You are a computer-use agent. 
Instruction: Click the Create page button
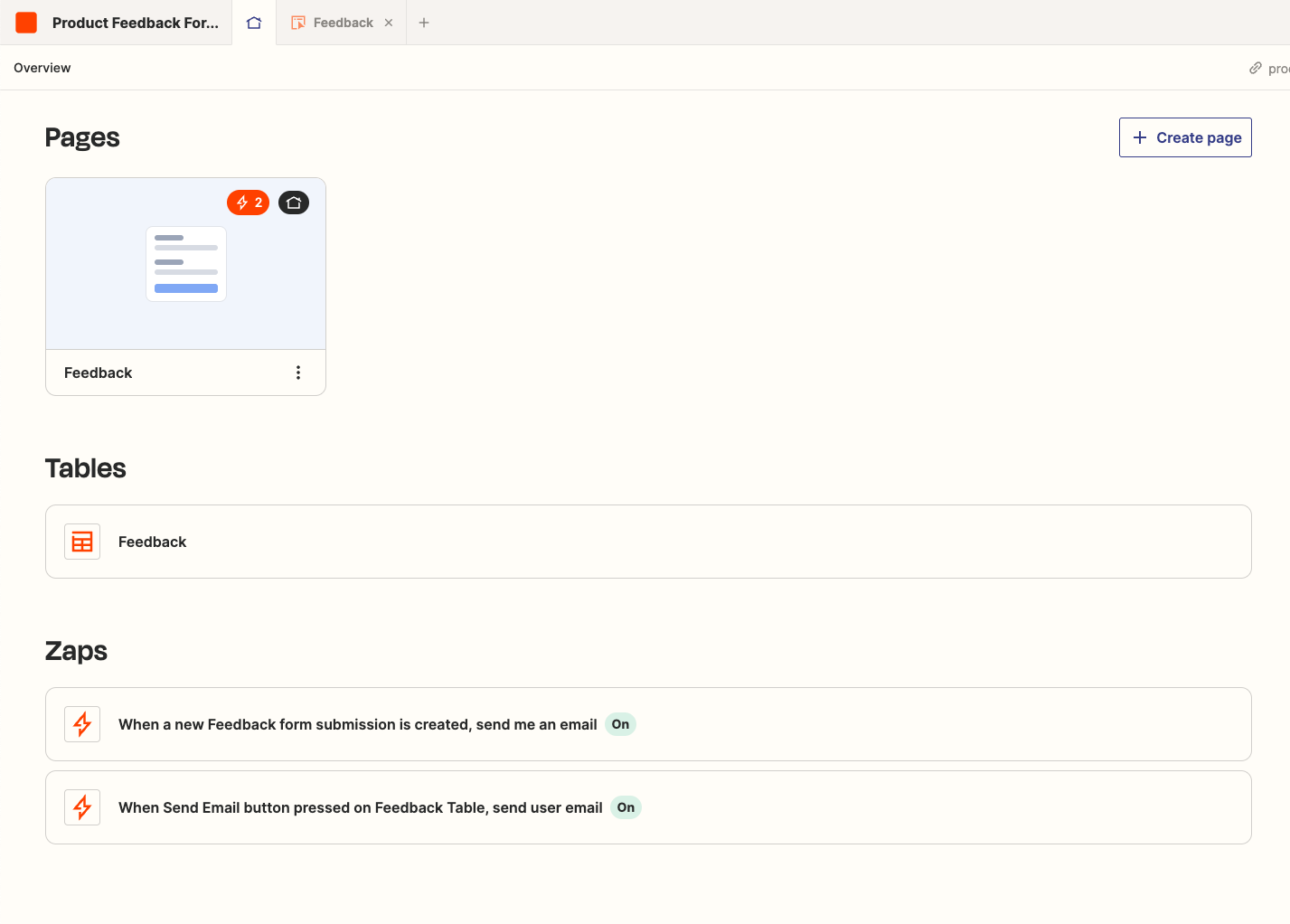tap(1185, 137)
